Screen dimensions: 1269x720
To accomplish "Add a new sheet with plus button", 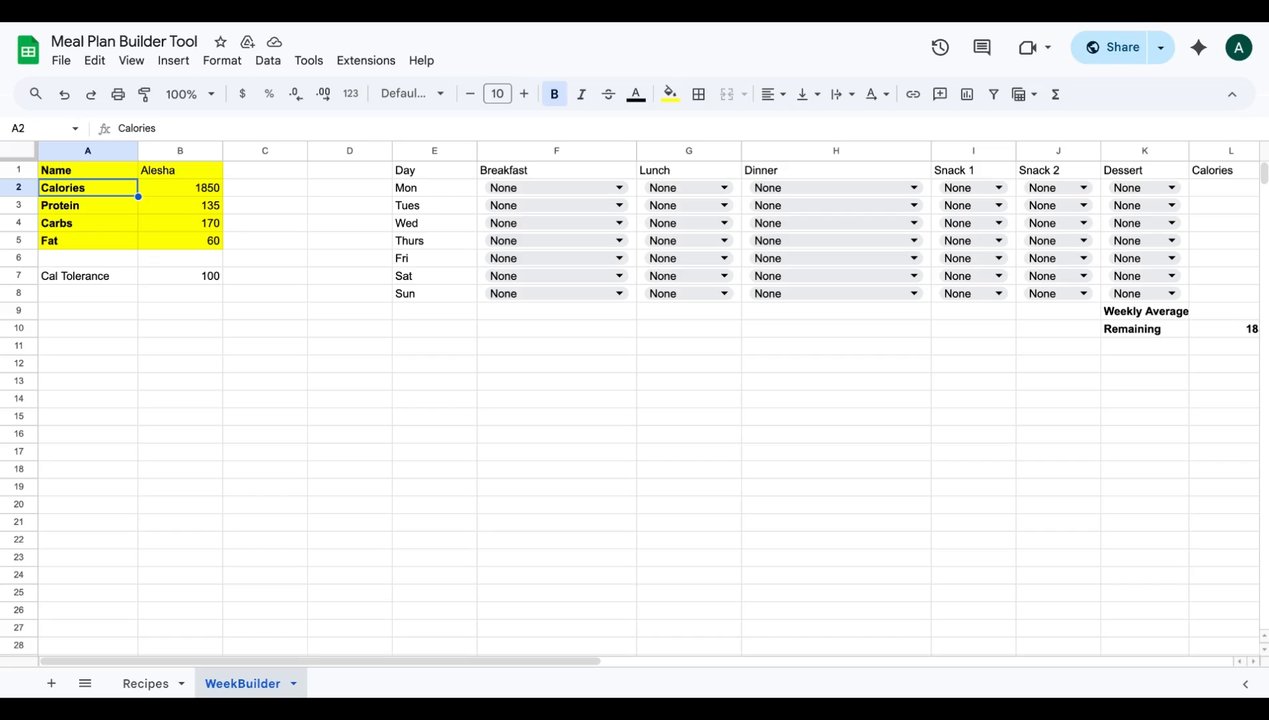I will 51,683.
